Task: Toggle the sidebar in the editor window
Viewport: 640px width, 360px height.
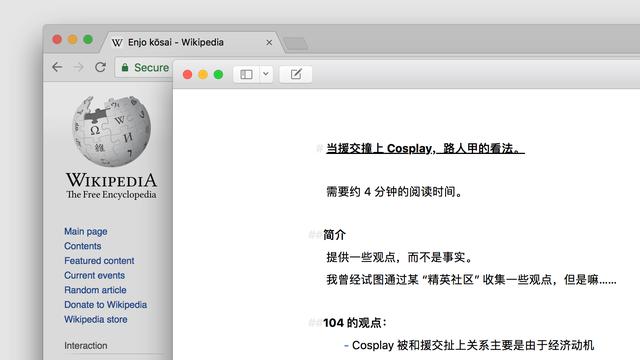Action: pos(246,74)
